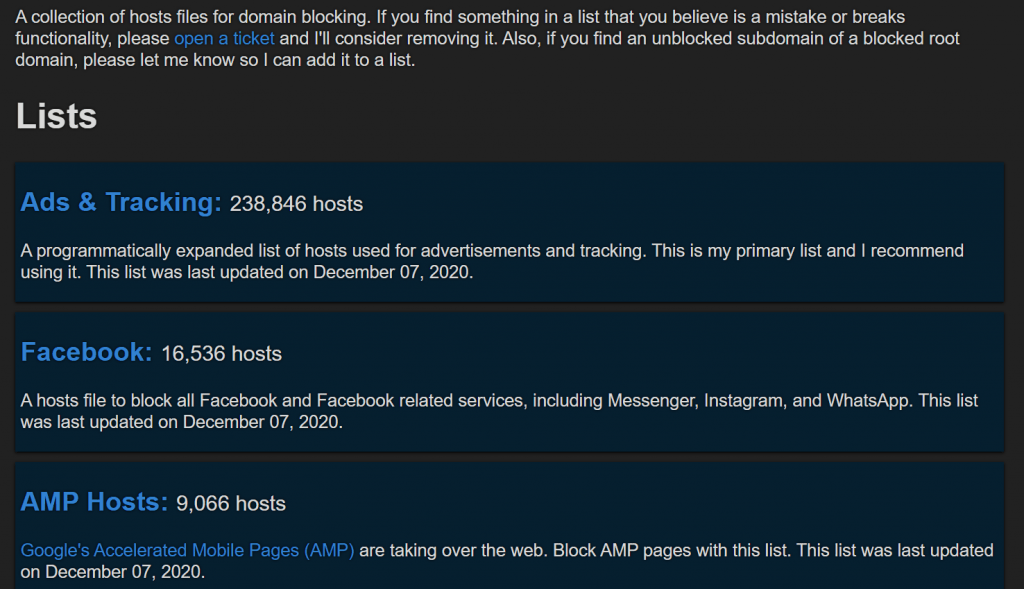
Task: Click 'December 07, 2020' in Facebook card
Action: [x=261, y=422]
